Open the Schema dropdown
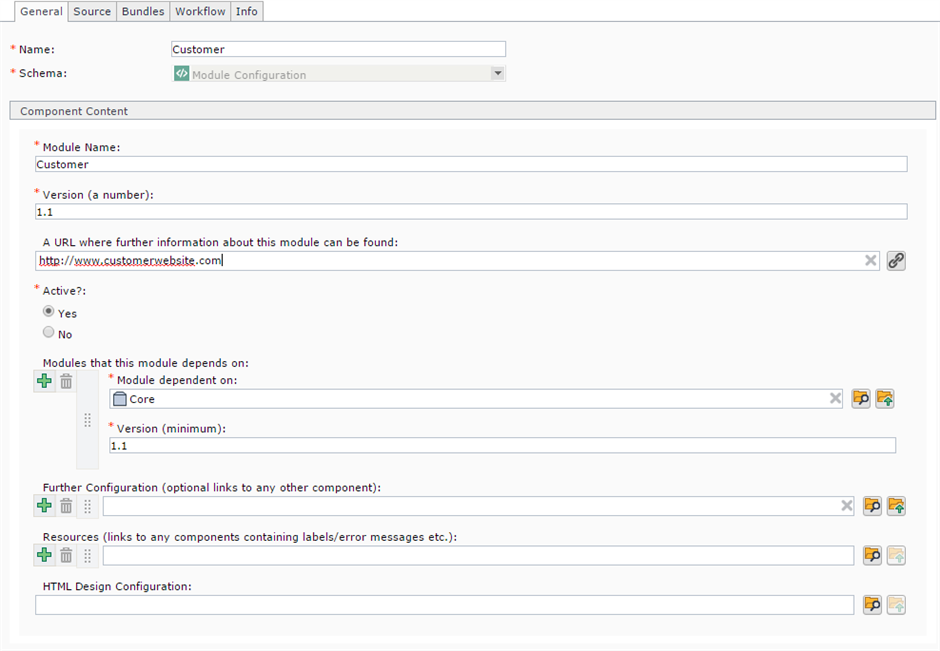Image resolution: width=940 pixels, height=651 pixels. (x=497, y=74)
